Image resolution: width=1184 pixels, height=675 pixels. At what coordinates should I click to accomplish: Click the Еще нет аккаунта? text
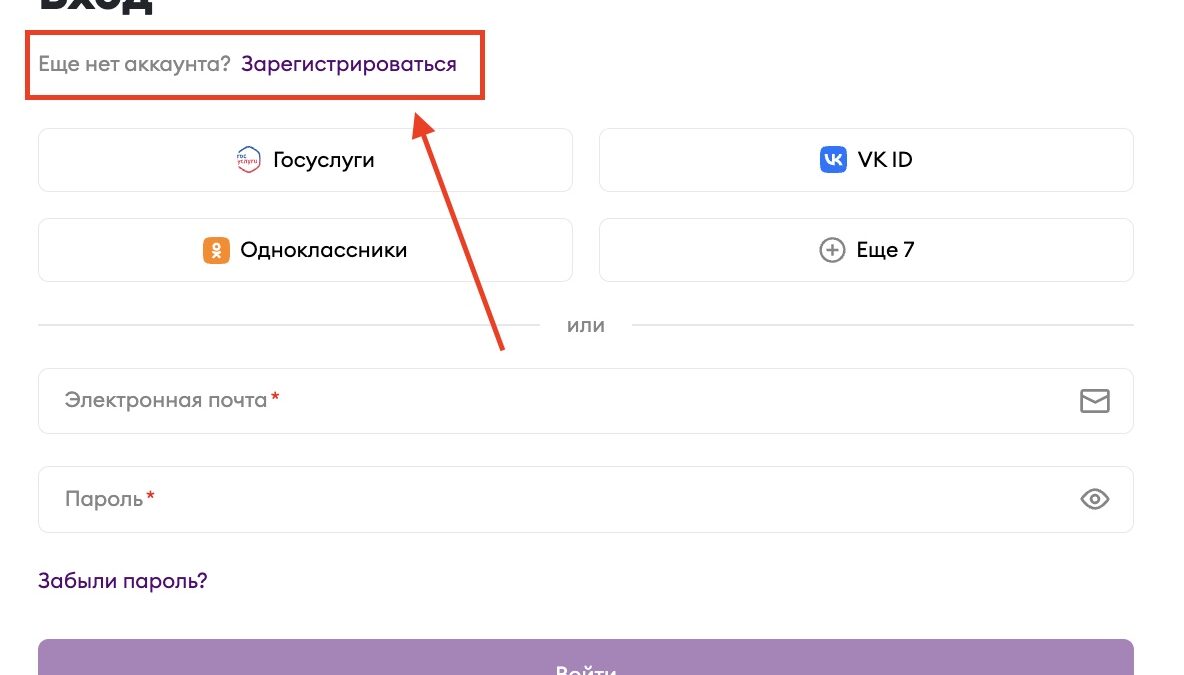(x=134, y=64)
